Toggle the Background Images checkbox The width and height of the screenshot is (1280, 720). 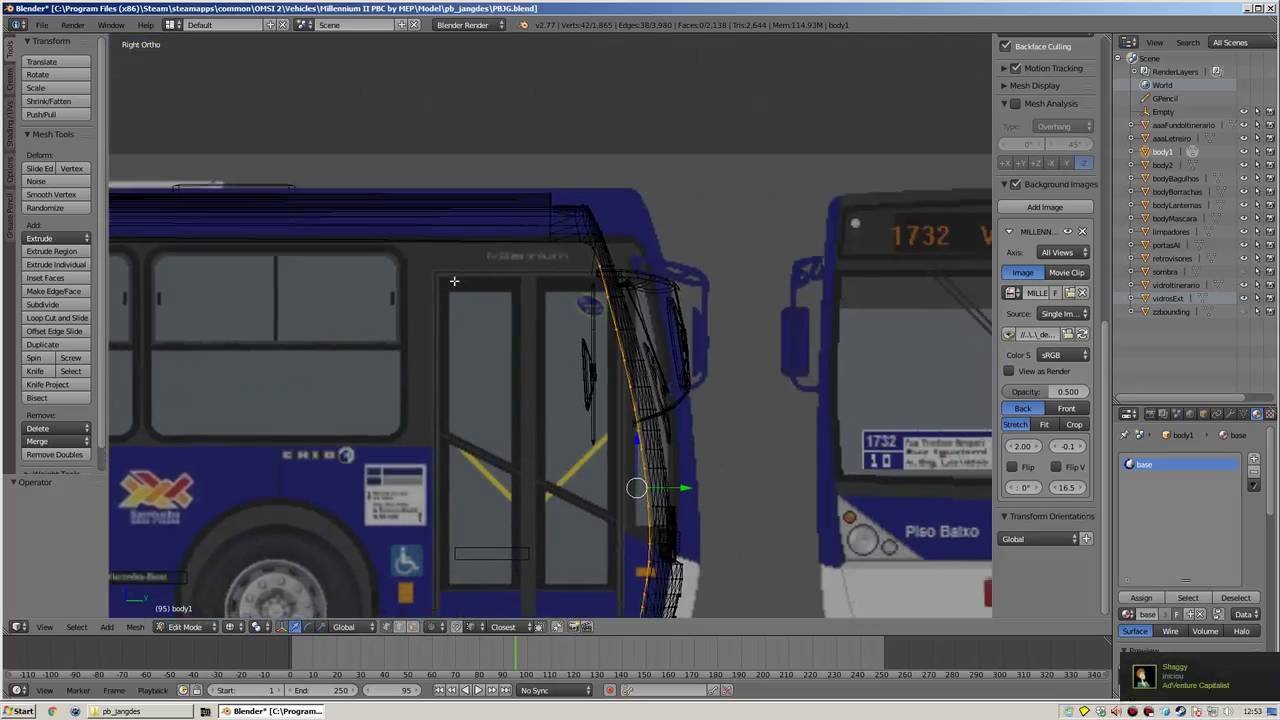click(1016, 184)
